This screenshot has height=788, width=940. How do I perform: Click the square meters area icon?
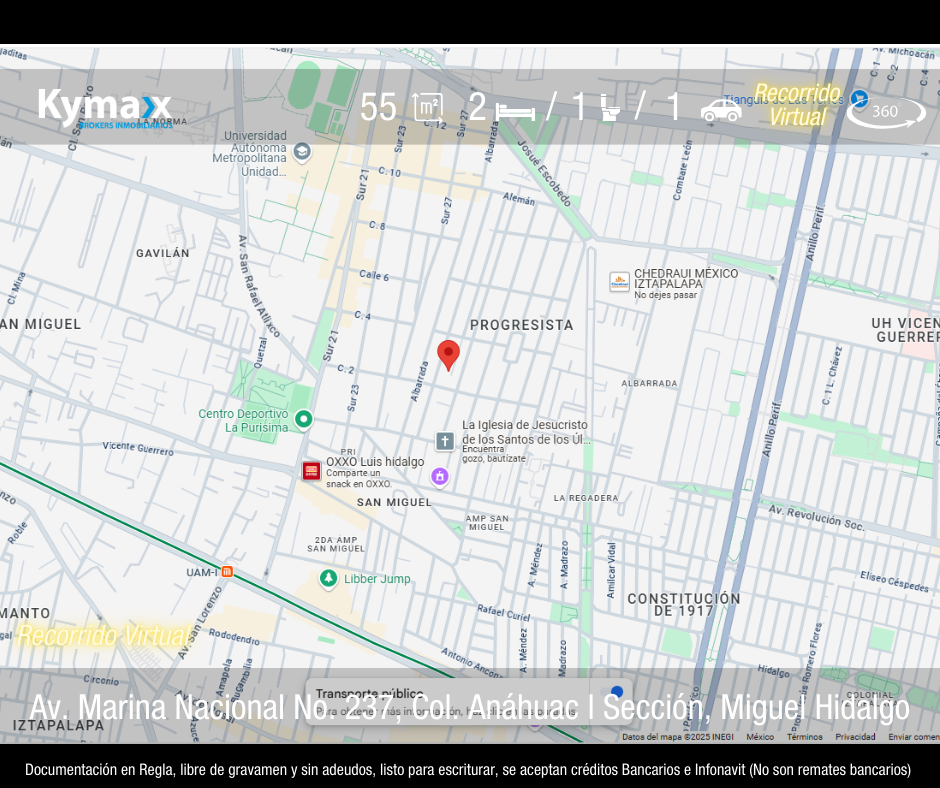tap(429, 108)
